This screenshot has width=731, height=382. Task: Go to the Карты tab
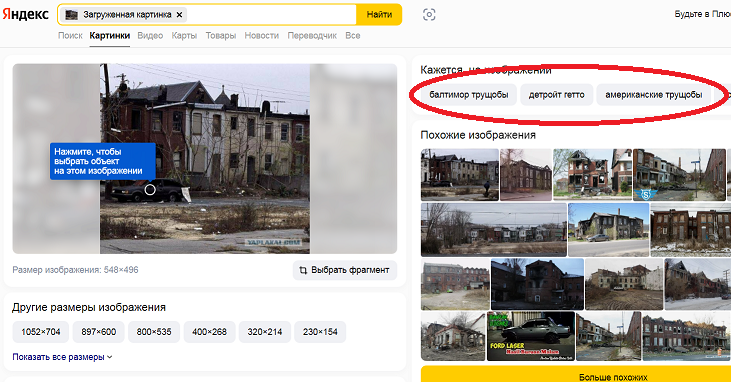(x=184, y=35)
